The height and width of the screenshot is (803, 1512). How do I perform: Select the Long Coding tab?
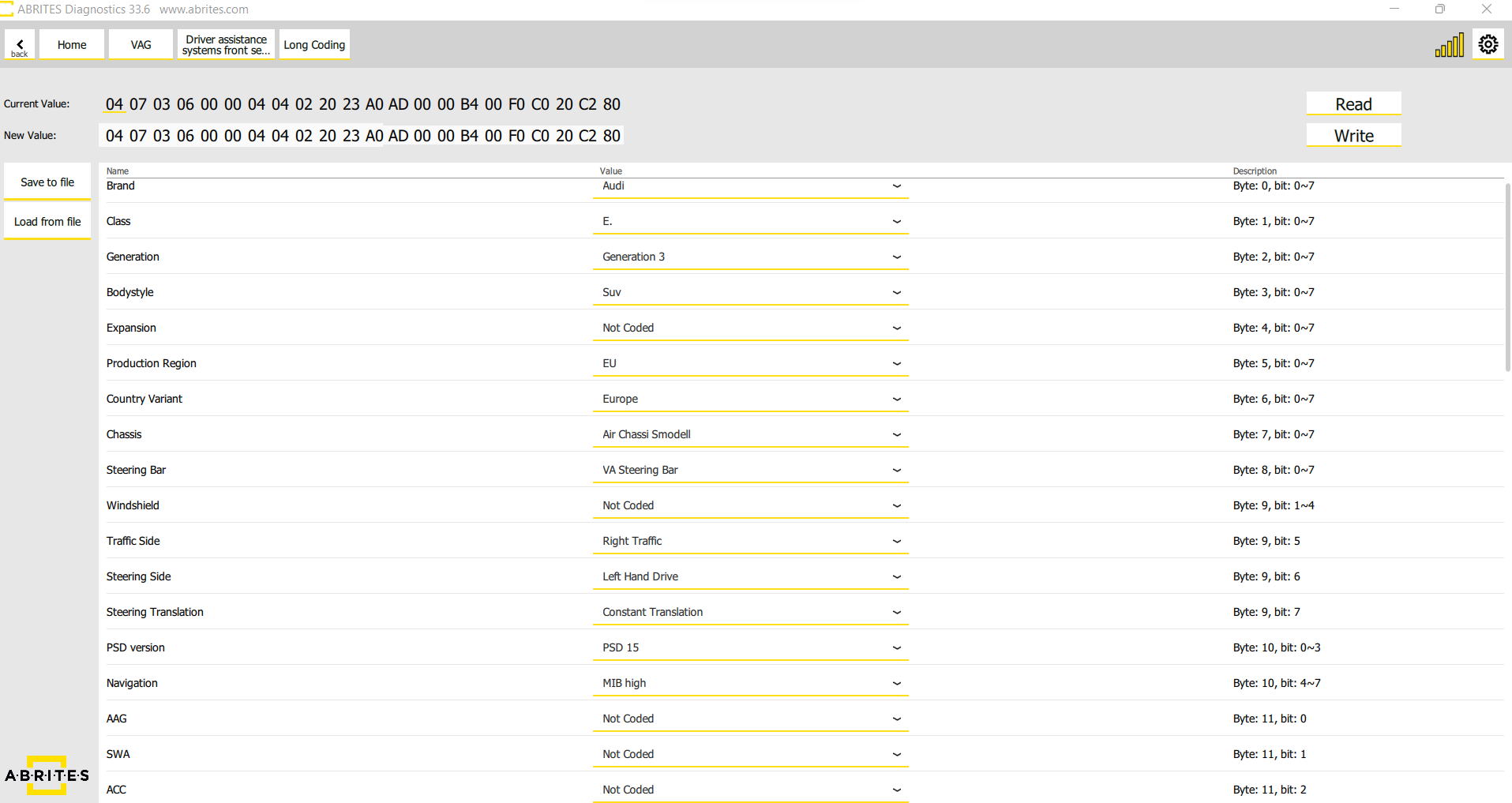point(314,45)
